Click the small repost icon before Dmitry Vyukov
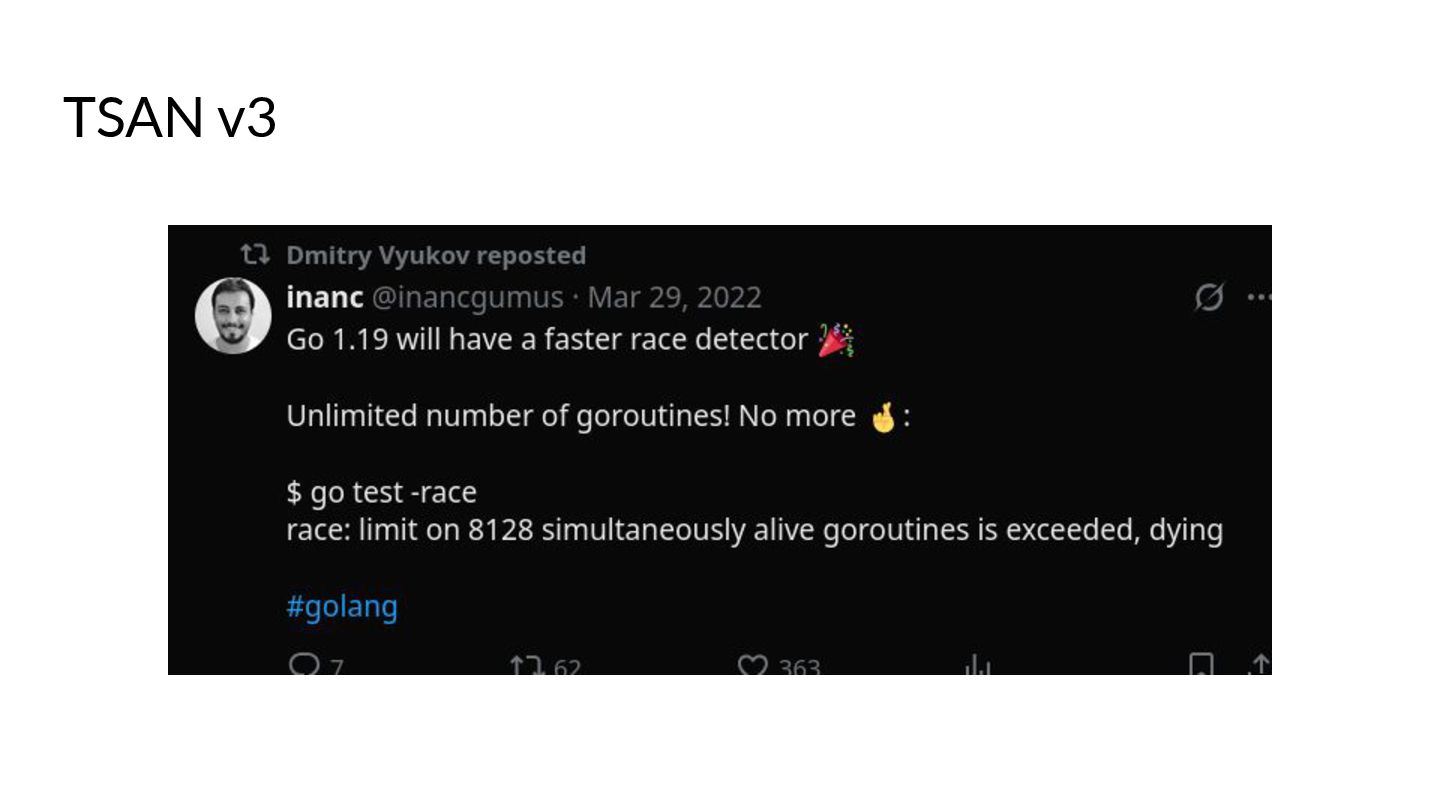The width and height of the screenshot is (1440, 810). pos(255,255)
